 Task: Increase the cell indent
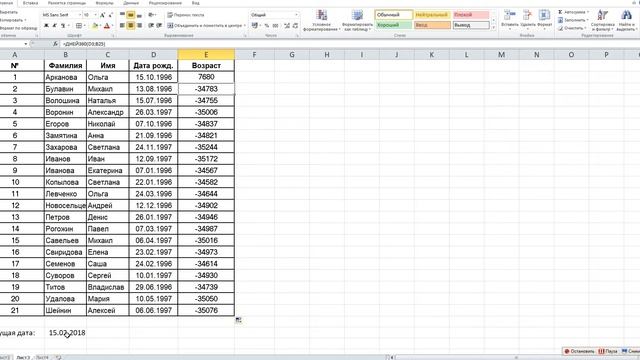coord(159,26)
